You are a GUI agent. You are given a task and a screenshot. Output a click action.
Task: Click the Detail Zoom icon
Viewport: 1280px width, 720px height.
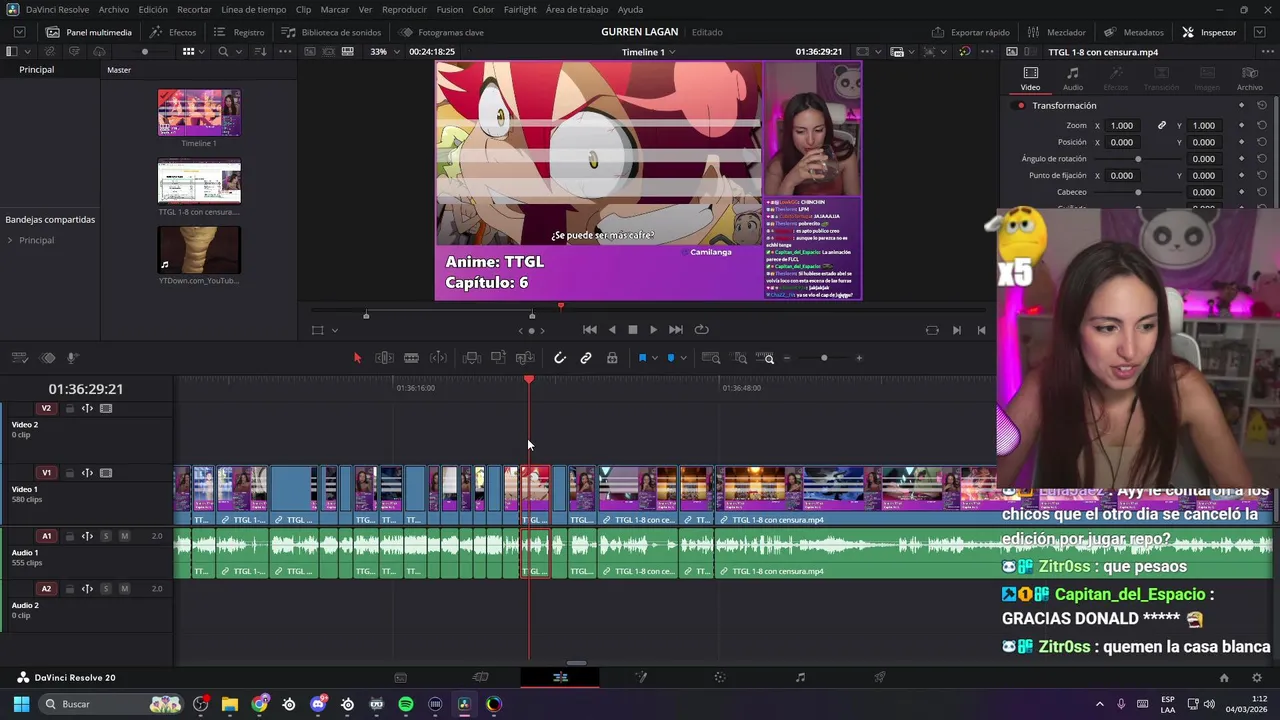coord(740,358)
